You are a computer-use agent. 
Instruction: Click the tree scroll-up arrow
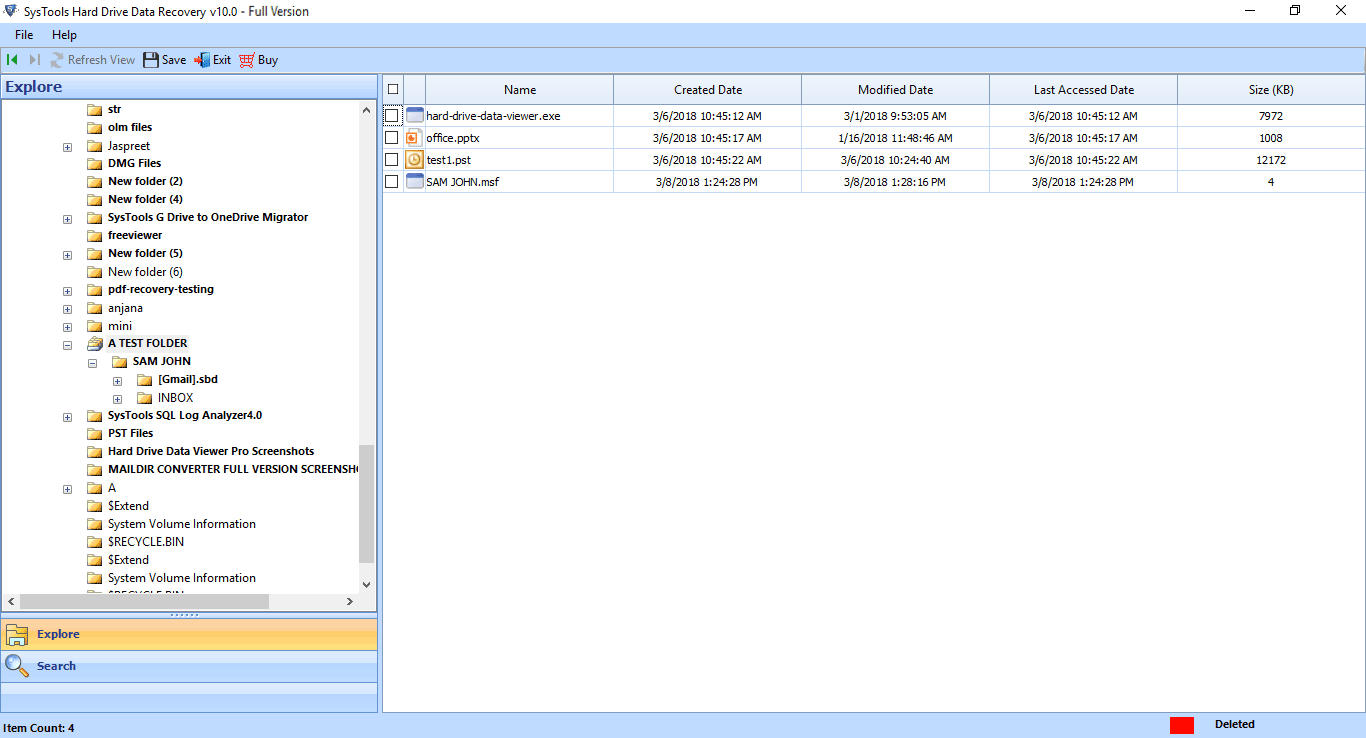[366, 109]
